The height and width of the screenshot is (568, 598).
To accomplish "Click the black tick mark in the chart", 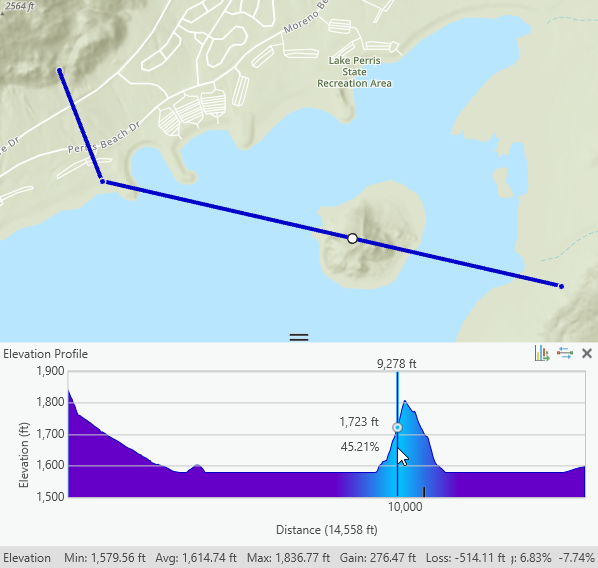I will tap(424, 492).
